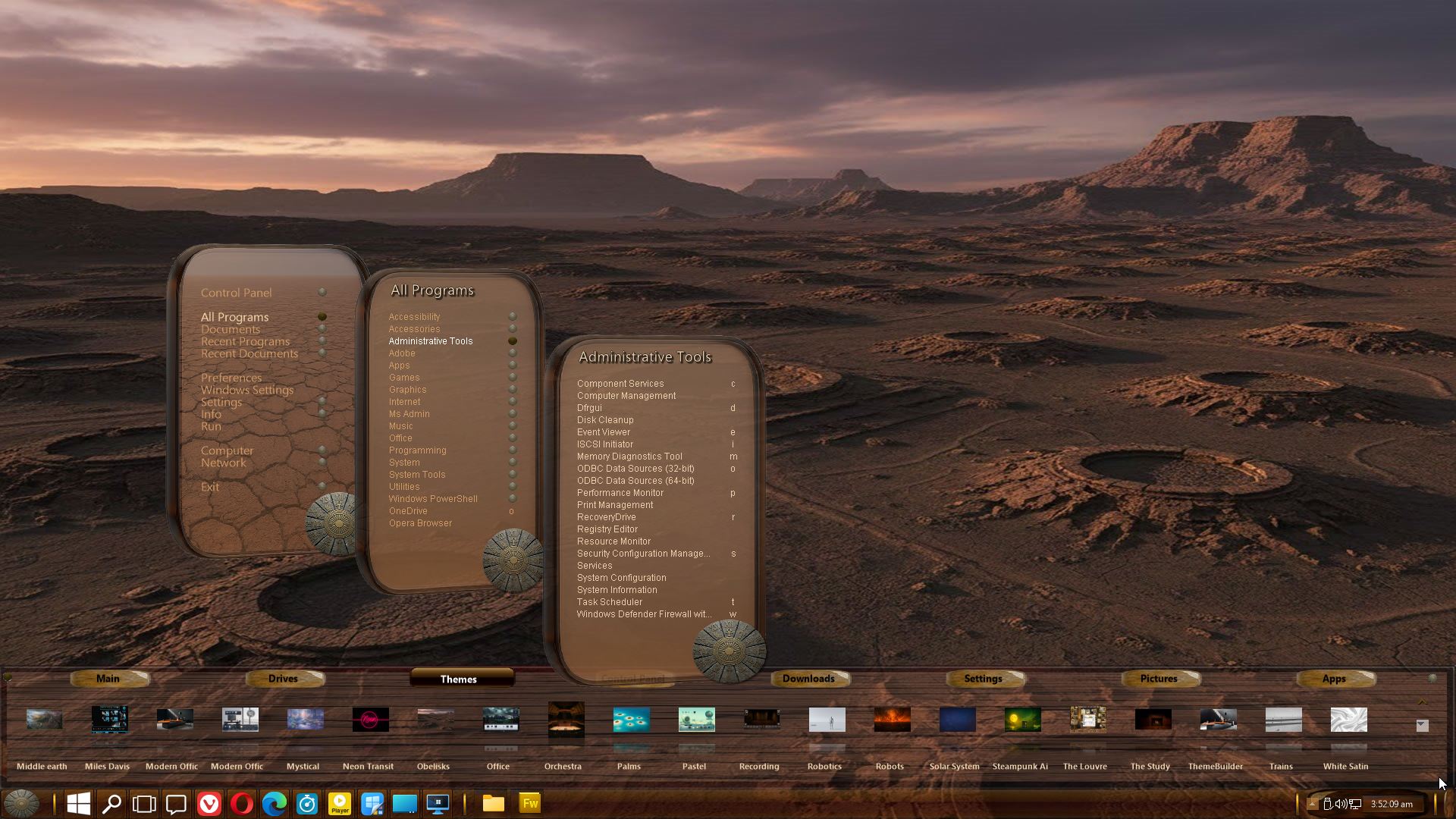Switch to the Pictures dock tab
The width and height of the screenshot is (1456, 819).
click(x=1159, y=679)
